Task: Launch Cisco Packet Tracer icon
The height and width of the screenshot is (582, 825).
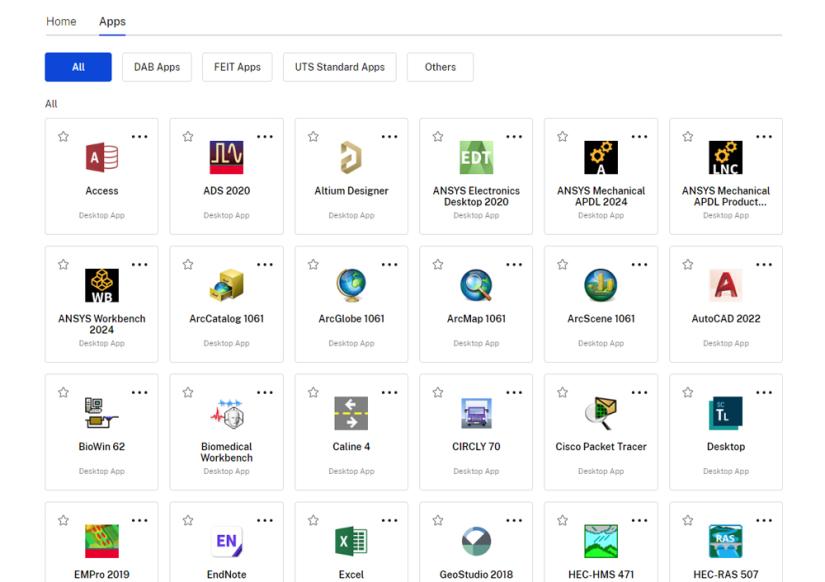Action: coord(601,413)
